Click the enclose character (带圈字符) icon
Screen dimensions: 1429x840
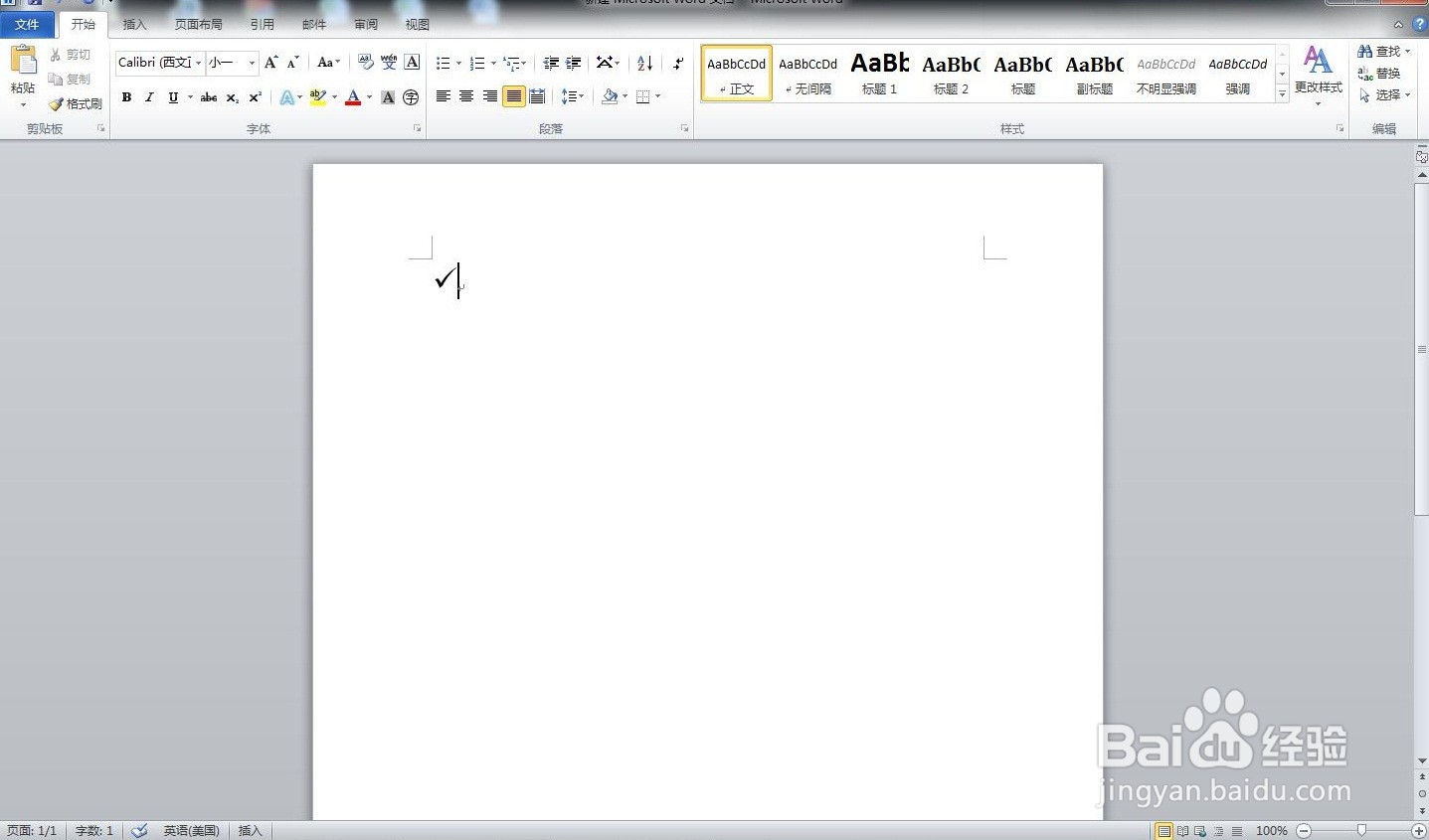411,97
